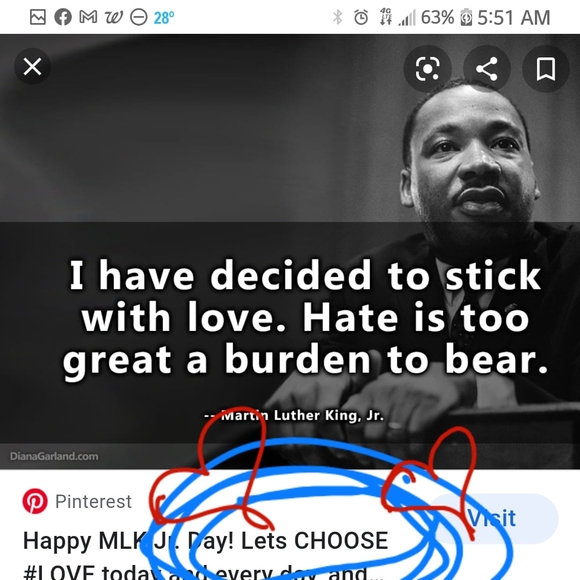Tap the Gmail notification icon in status bar
The width and height of the screenshot is (580, 580).
pos(88,17)
